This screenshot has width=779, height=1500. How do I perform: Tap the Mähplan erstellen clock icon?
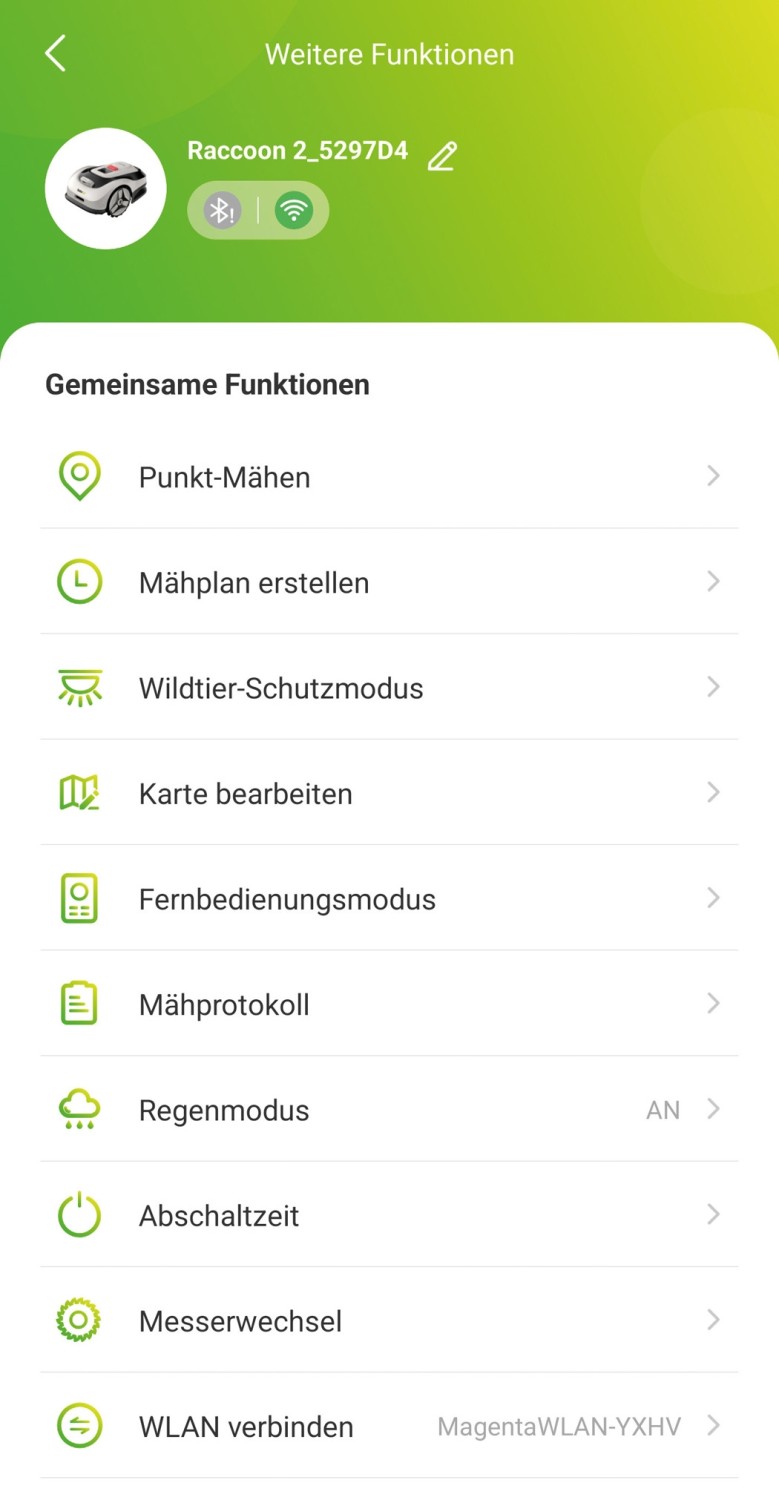coord(80,582)
